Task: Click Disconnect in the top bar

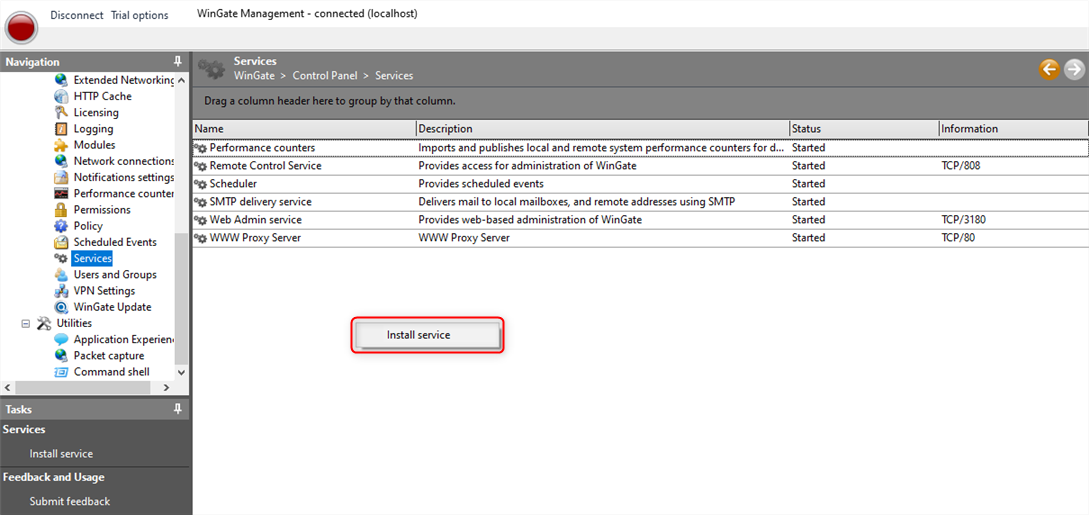Action: 76,15
